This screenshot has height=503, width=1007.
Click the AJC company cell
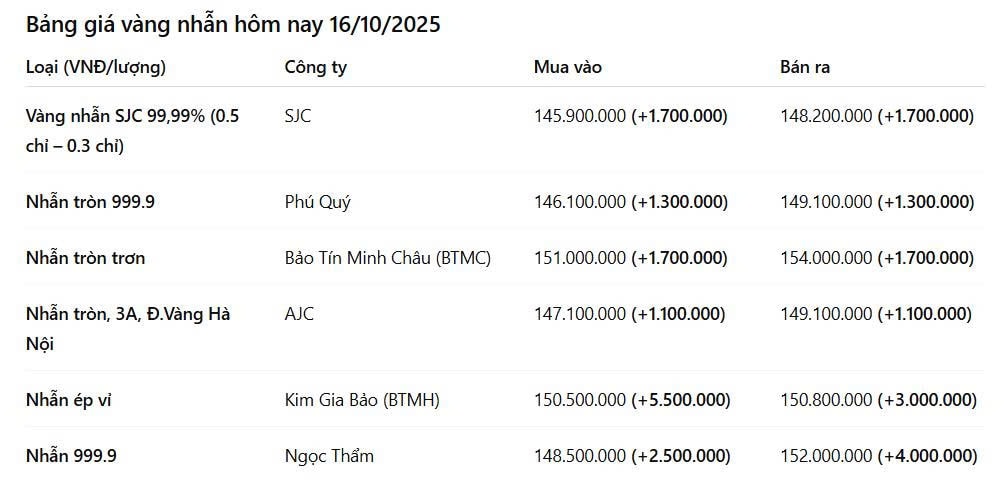pos(299,314)
